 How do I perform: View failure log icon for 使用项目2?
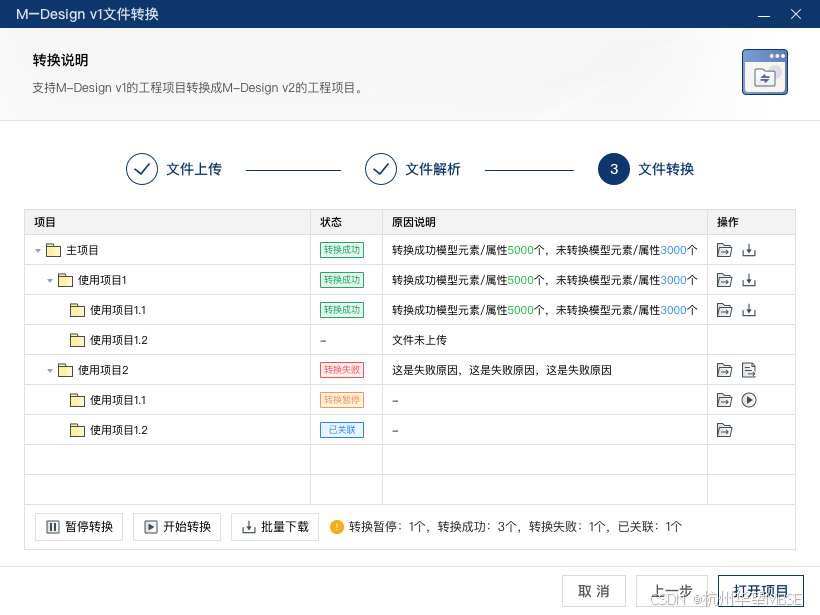point(749,370)
